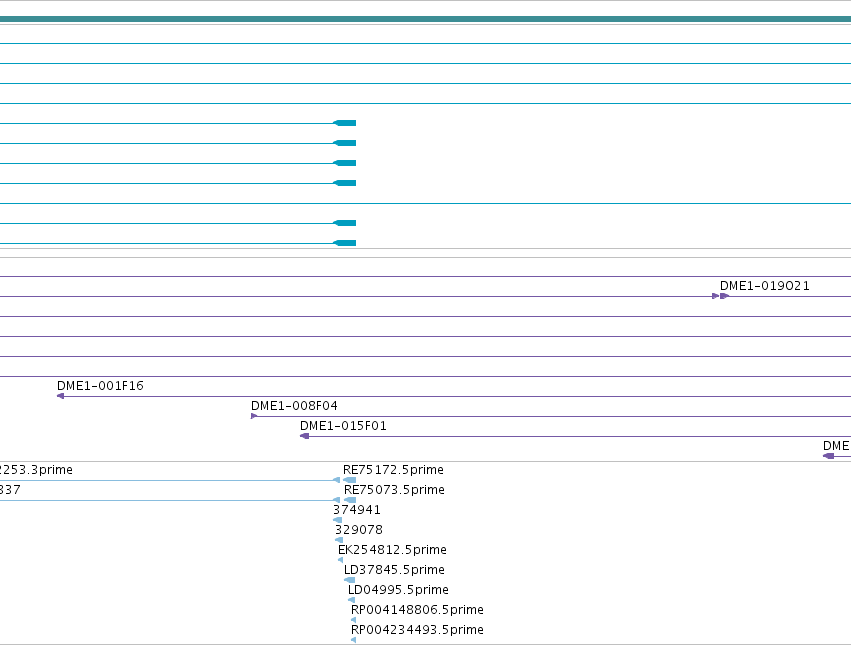Click the arrow glyph under DME1-008F04
The height and width of the screenshot is (645, 851).
(254, 416)
